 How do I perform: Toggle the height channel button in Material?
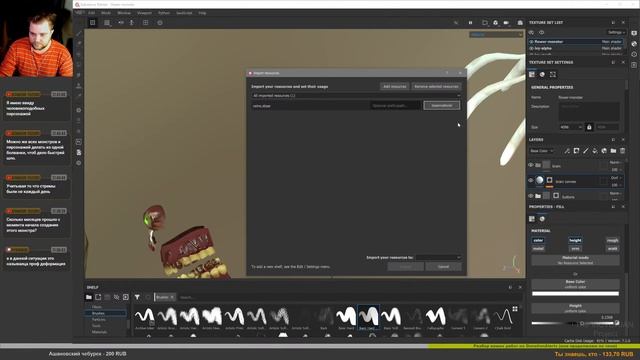(575, 240)
